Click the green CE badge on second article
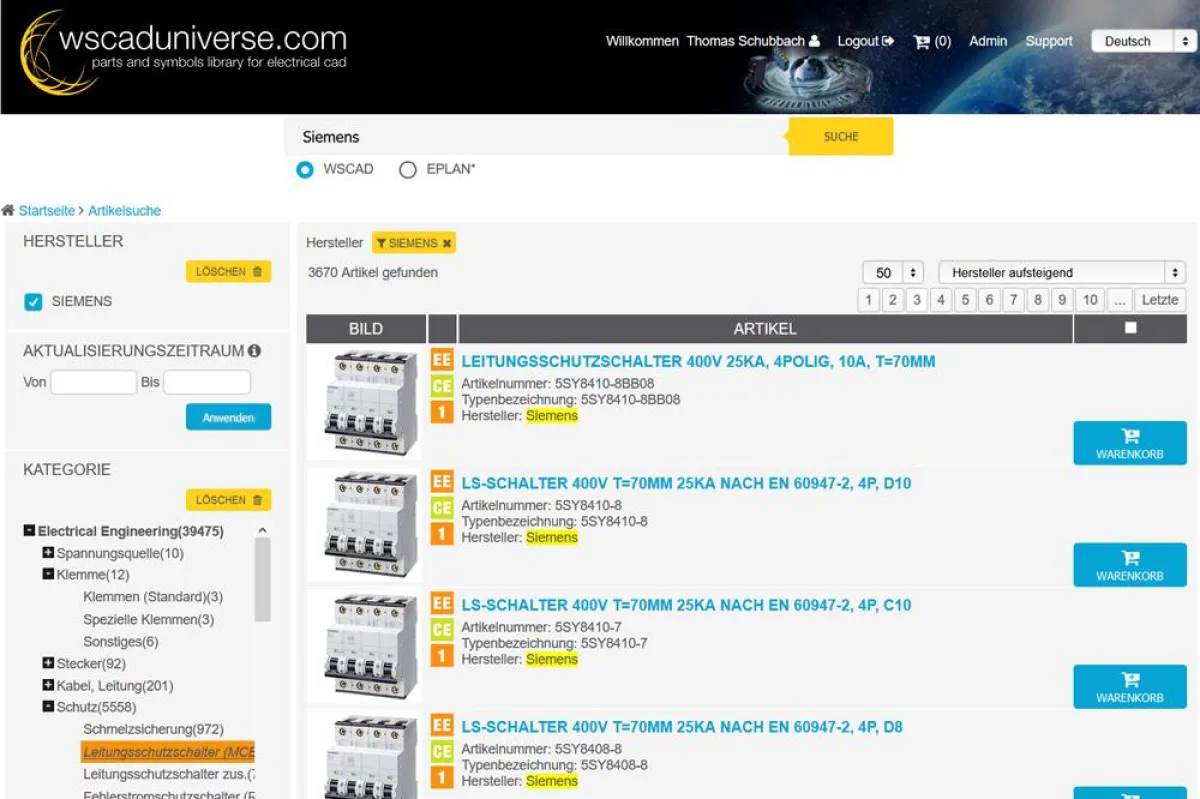1200x799 pixels. tap(442, 508)
